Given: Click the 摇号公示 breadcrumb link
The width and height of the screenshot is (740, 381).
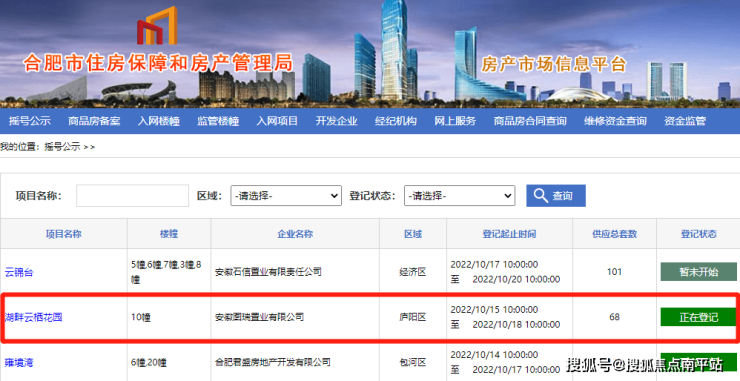Looking at the screenshot, I should (62, 147).
